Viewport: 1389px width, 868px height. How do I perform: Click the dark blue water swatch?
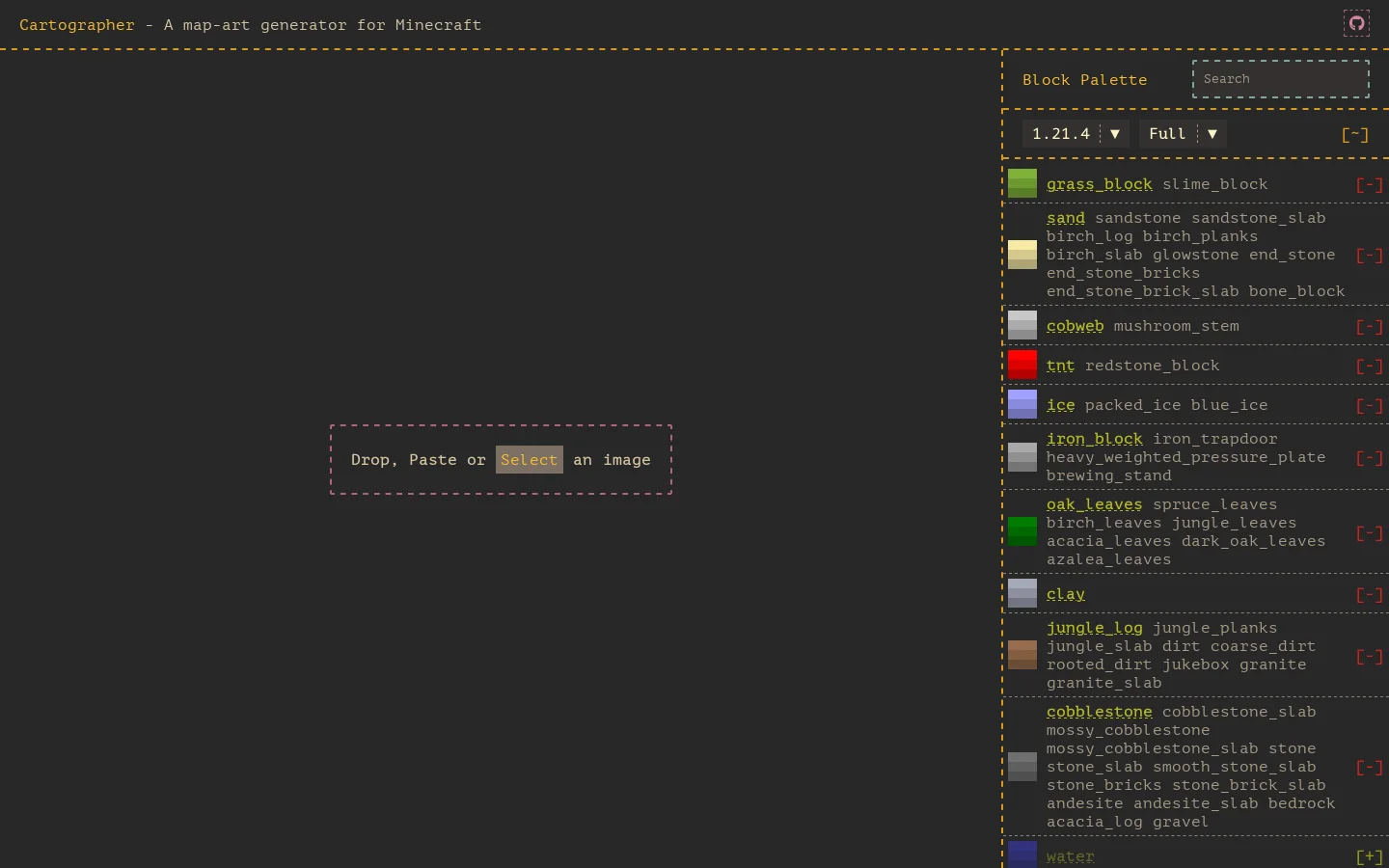coord(1022,854)
